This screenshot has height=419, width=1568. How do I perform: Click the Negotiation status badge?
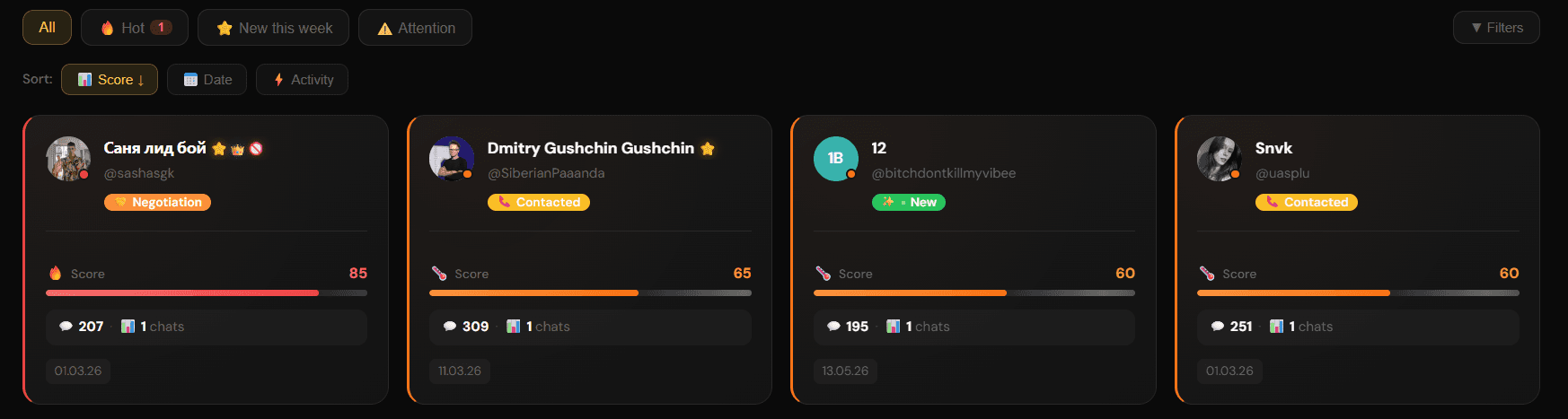point(157,202)
